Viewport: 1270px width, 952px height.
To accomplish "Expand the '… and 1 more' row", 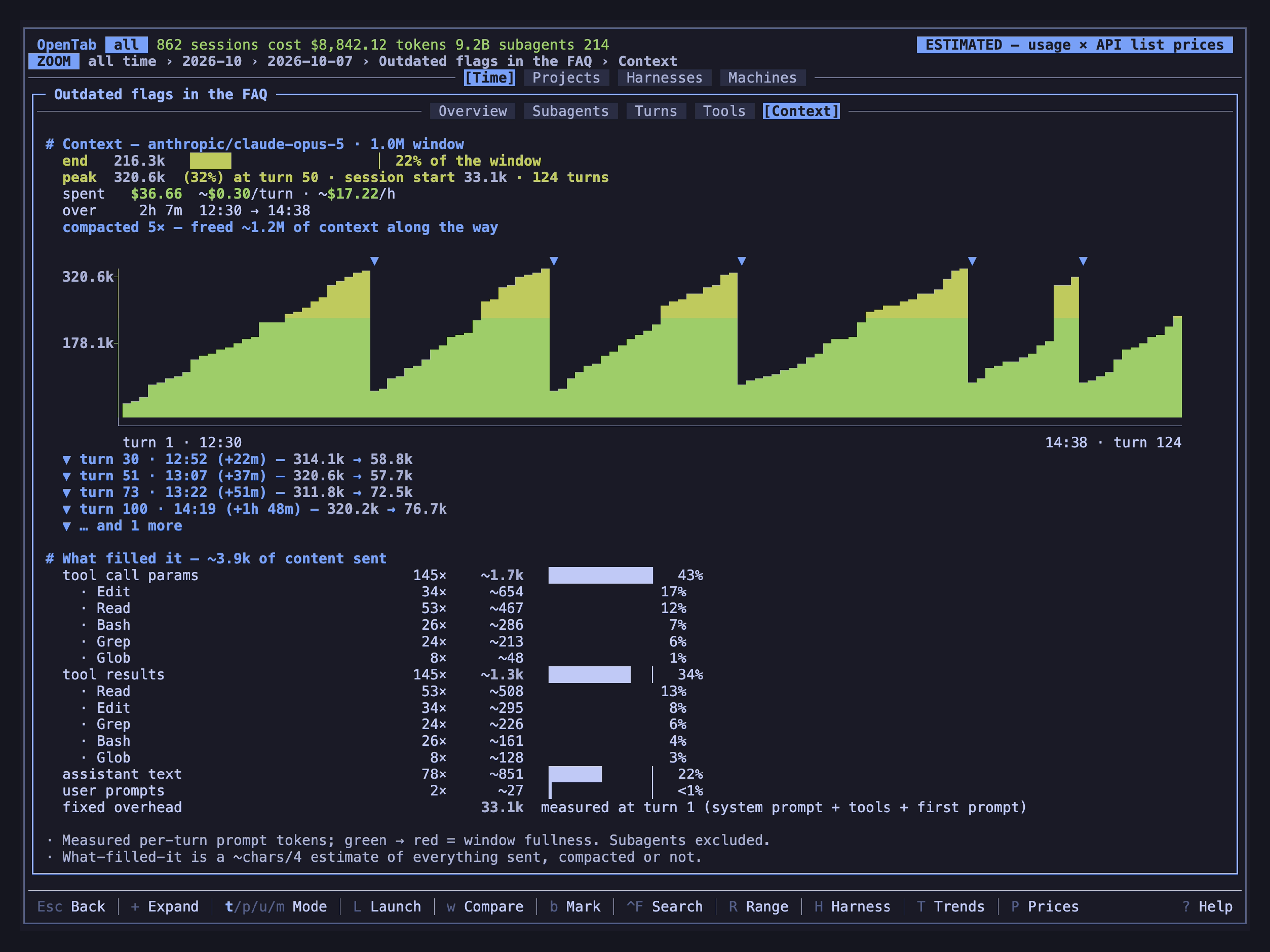I will (122, 526).
